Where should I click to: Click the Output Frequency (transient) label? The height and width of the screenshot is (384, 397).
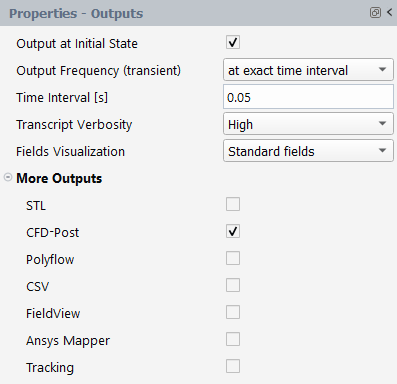point(98,71)
